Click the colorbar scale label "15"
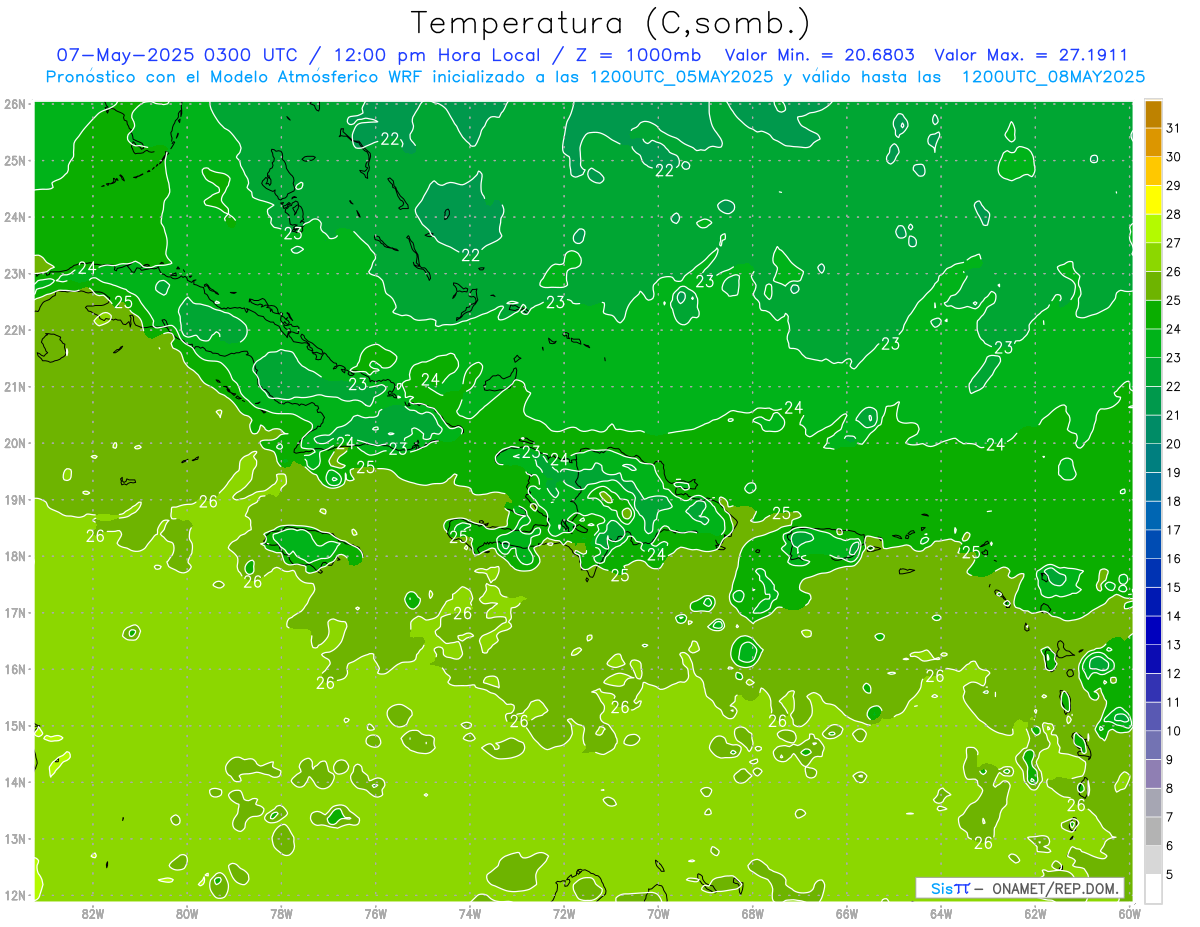This screenshot has width=1200, height=927. pyautogui.click(x=1173, y=587)
